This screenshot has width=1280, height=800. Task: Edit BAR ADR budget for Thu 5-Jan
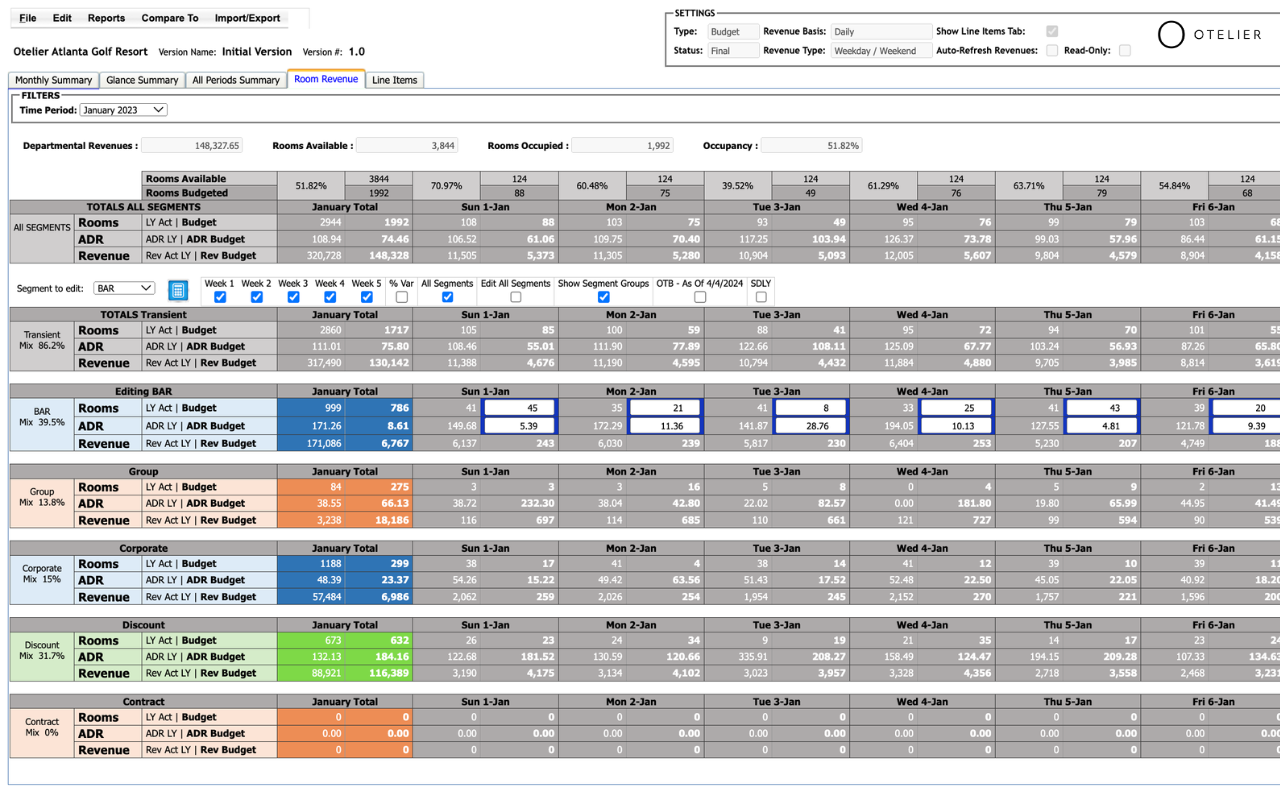[1102, 426]
